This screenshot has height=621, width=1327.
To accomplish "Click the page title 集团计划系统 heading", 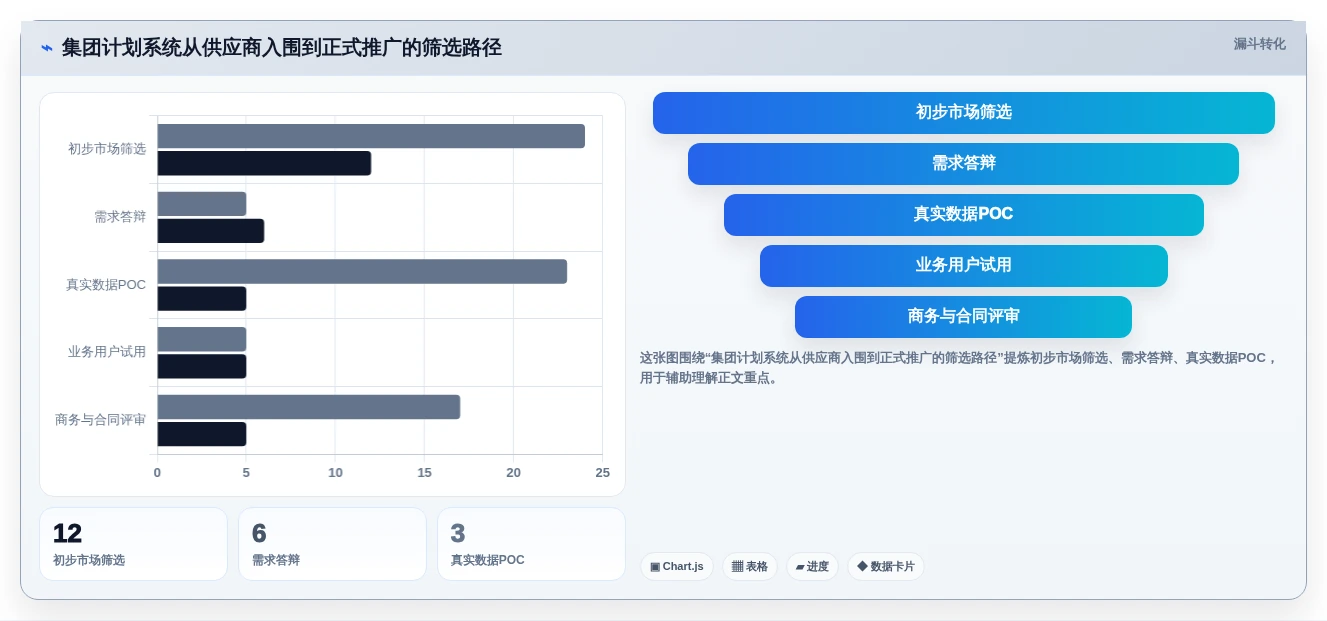I will pos(281,47).
